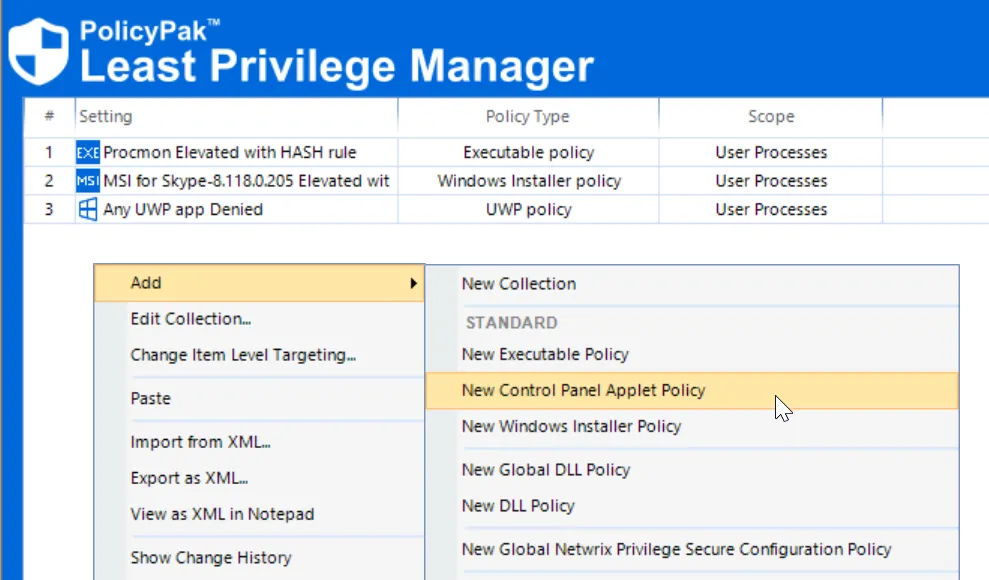Click 'Paste' in the context menu
989x580 pixels.
pos(150,398)
